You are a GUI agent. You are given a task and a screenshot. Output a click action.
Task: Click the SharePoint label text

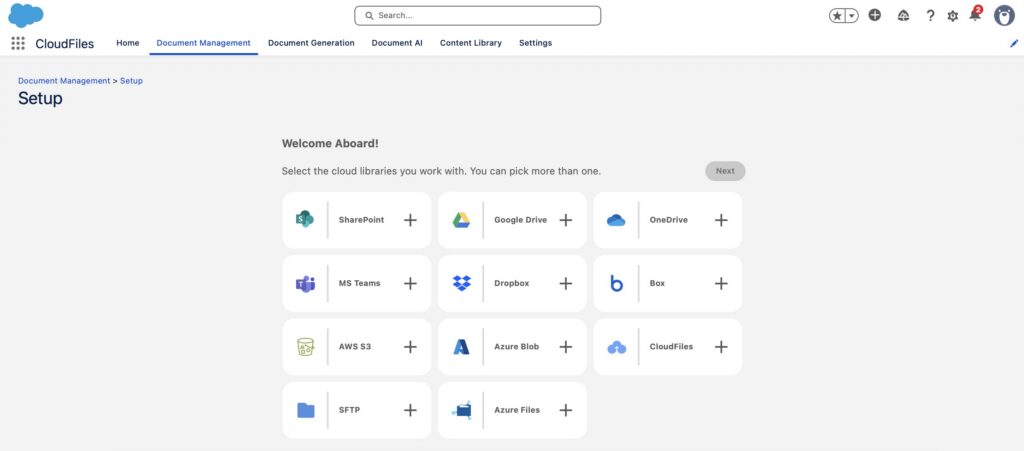point(361,220)
